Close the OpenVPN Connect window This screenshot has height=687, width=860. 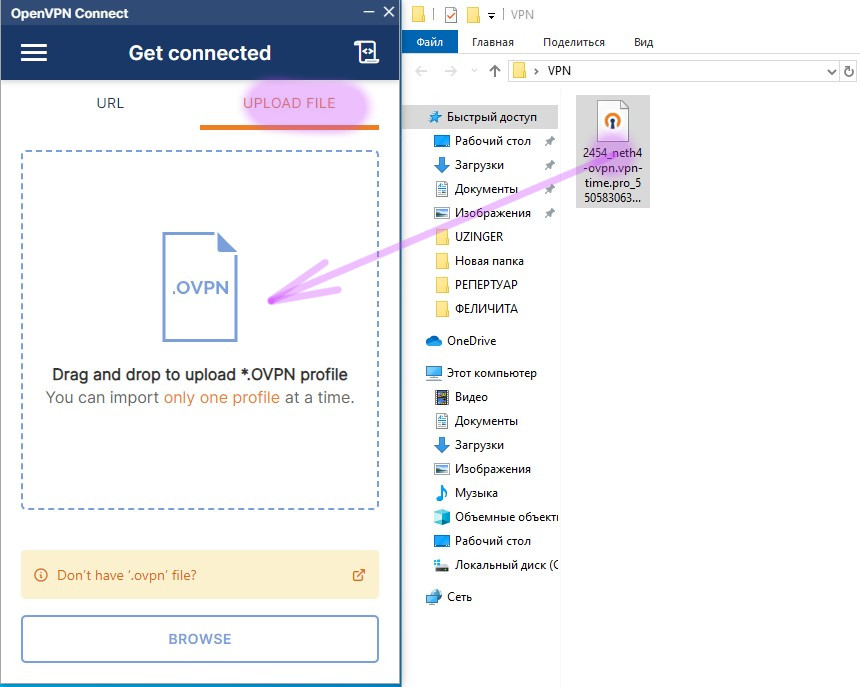pos(389,12)
